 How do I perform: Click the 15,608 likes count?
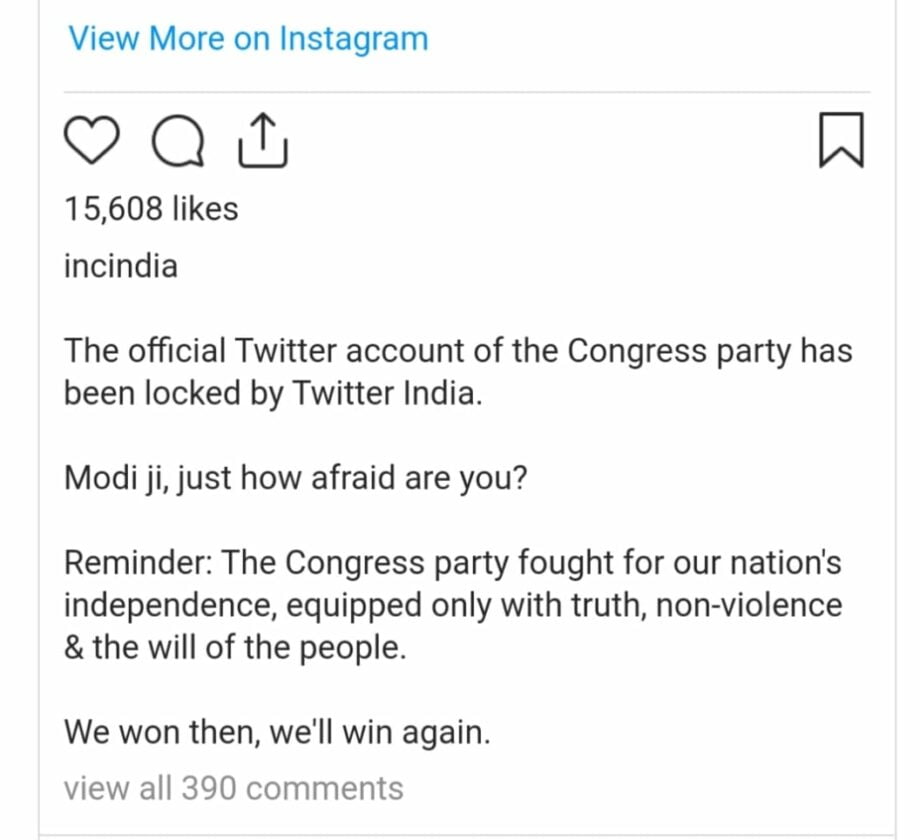pos(151,209)
